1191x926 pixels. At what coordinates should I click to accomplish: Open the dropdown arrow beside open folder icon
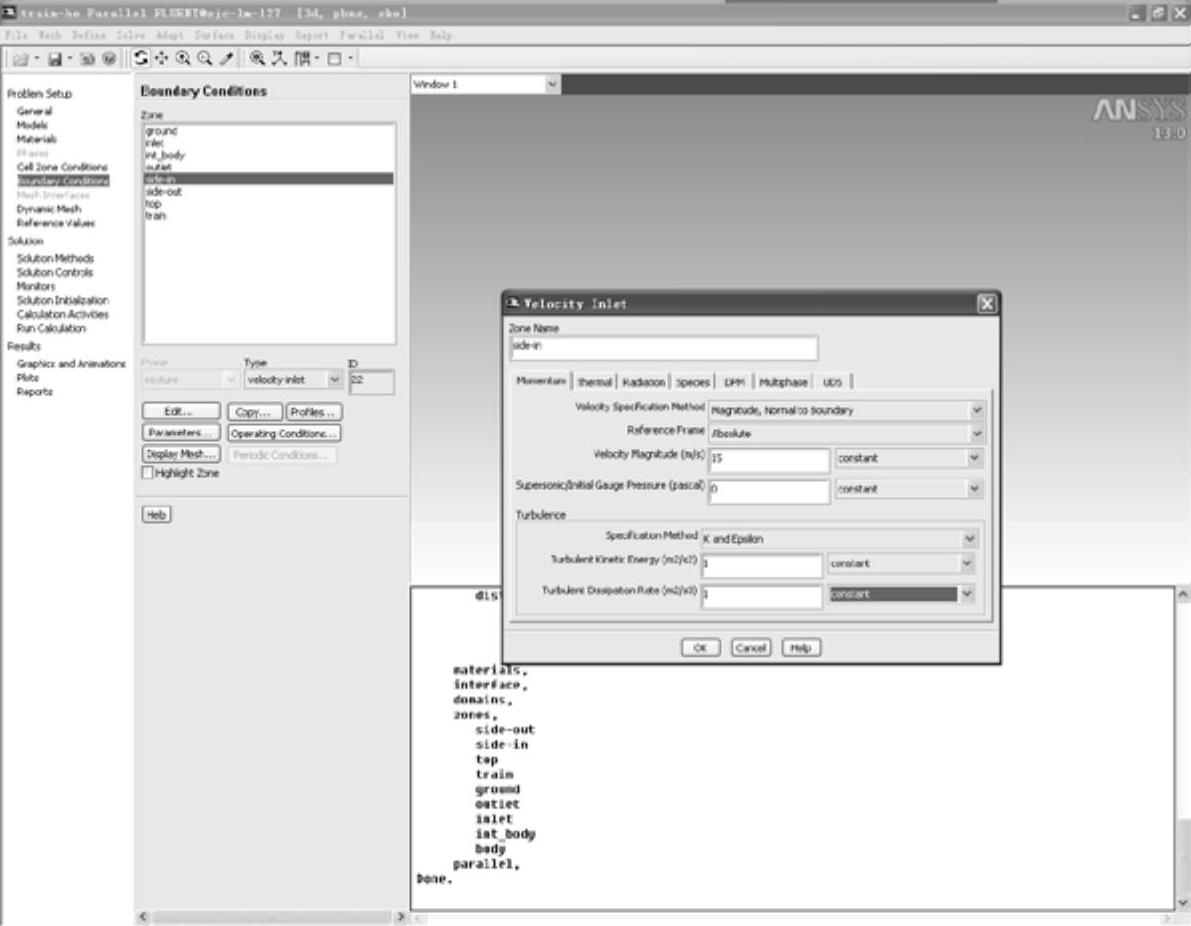36,58
